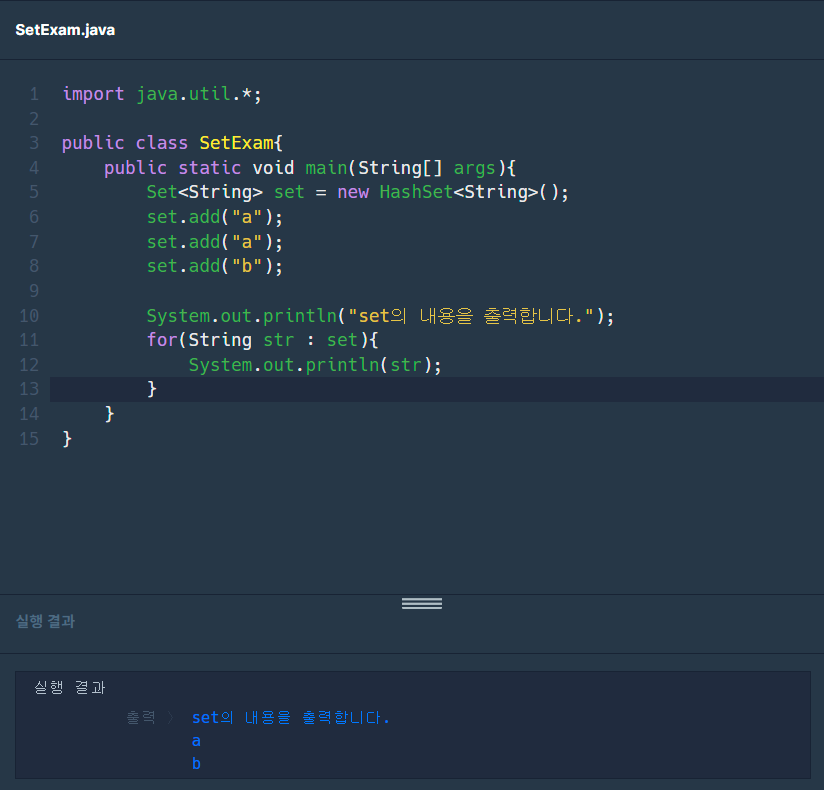Click the SetExam.java file tab
The height and width of the screenshot is (790, 824).
point(65,30)
